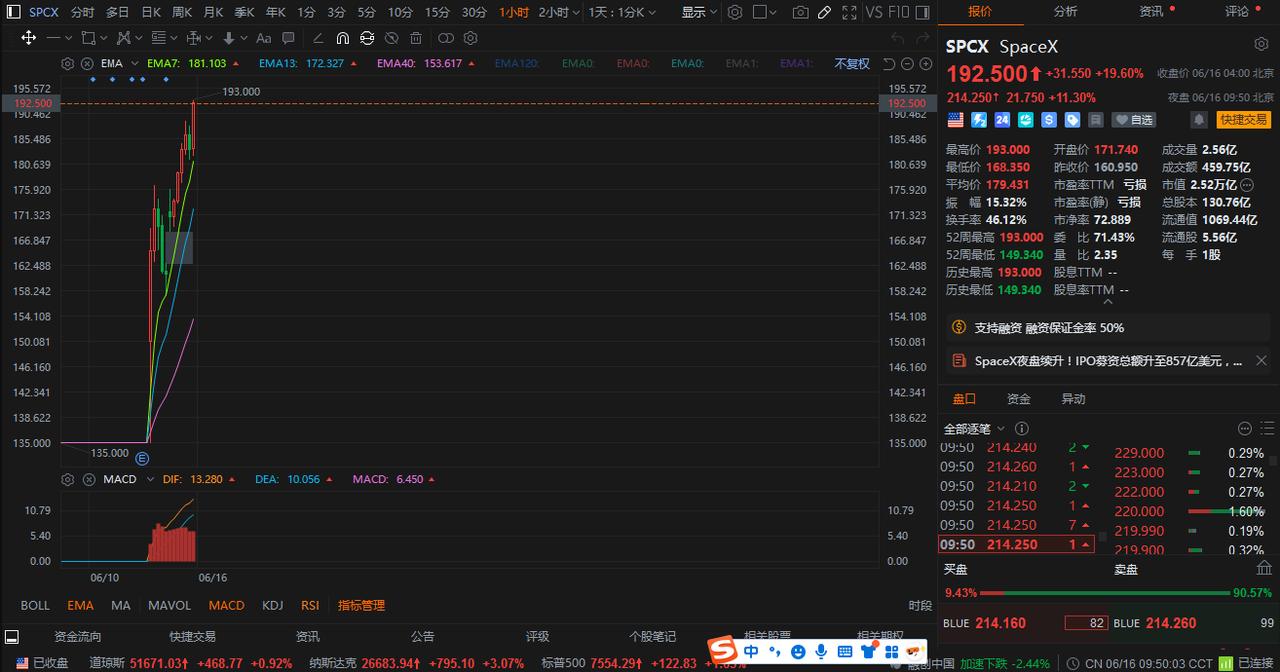1280x672 pixels.
Task: Open the SpaceX夜盘续升 news headline
Action: [x=1108, y=361]
